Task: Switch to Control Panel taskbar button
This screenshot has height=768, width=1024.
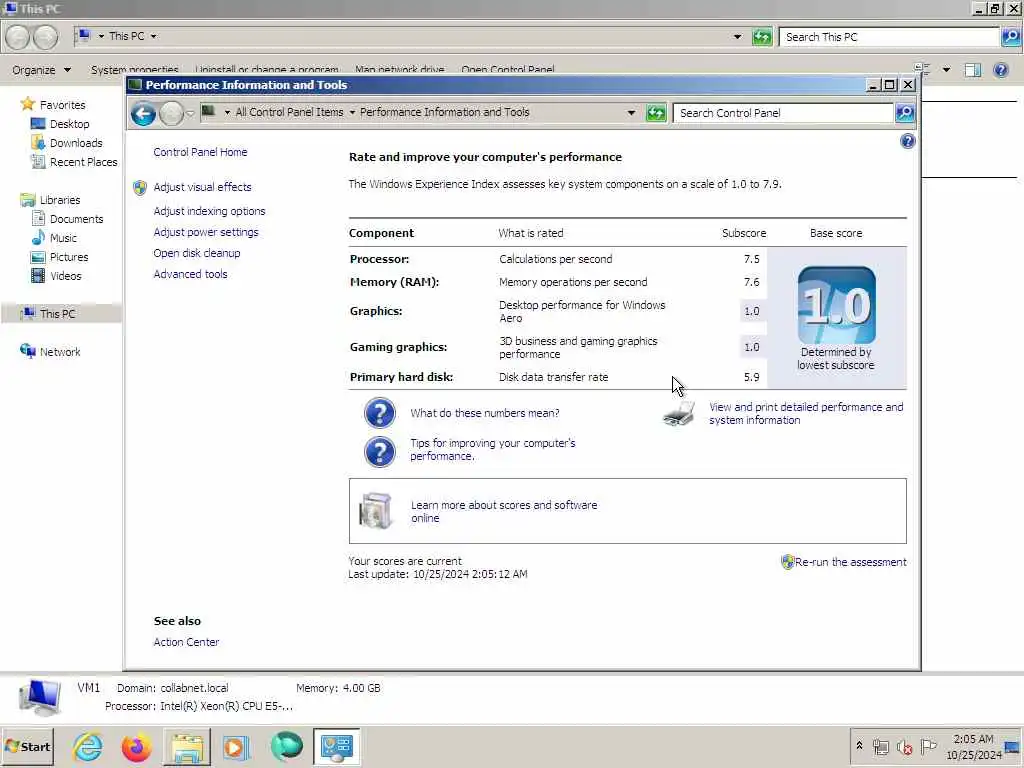Action: 336,746
